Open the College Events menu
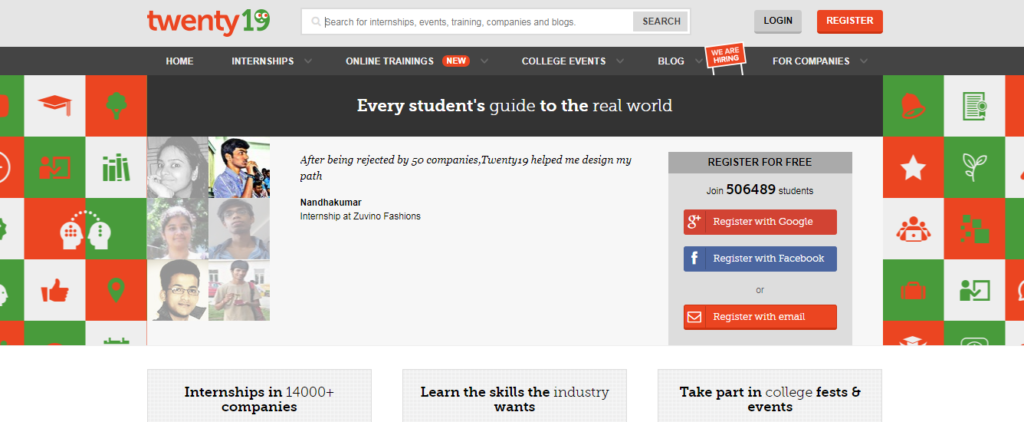 click(x=564, y=61)
